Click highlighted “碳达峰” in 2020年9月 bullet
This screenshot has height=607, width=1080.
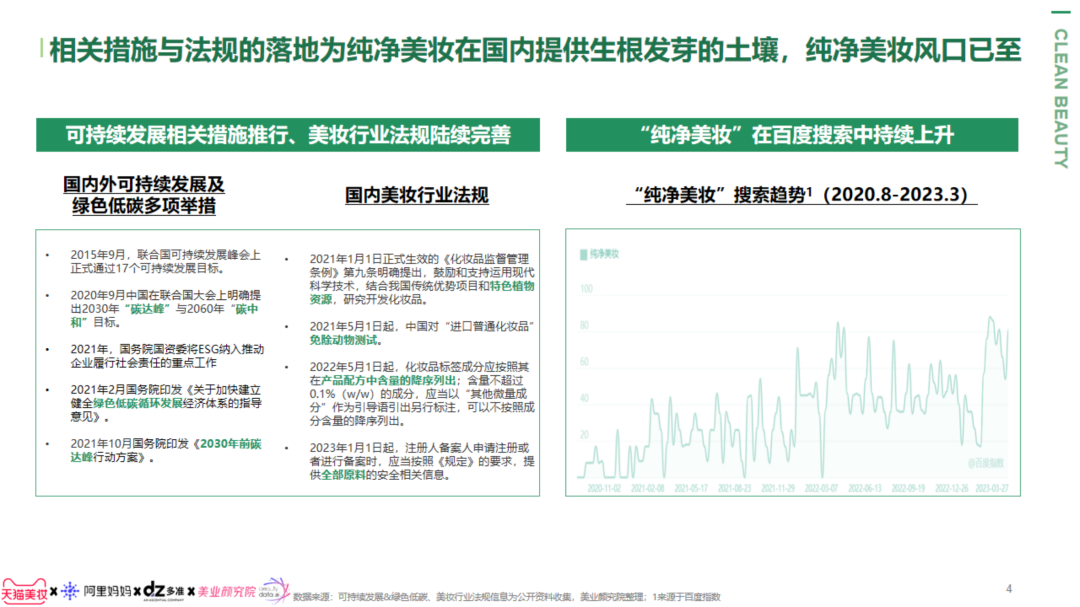tap(149, 309)
